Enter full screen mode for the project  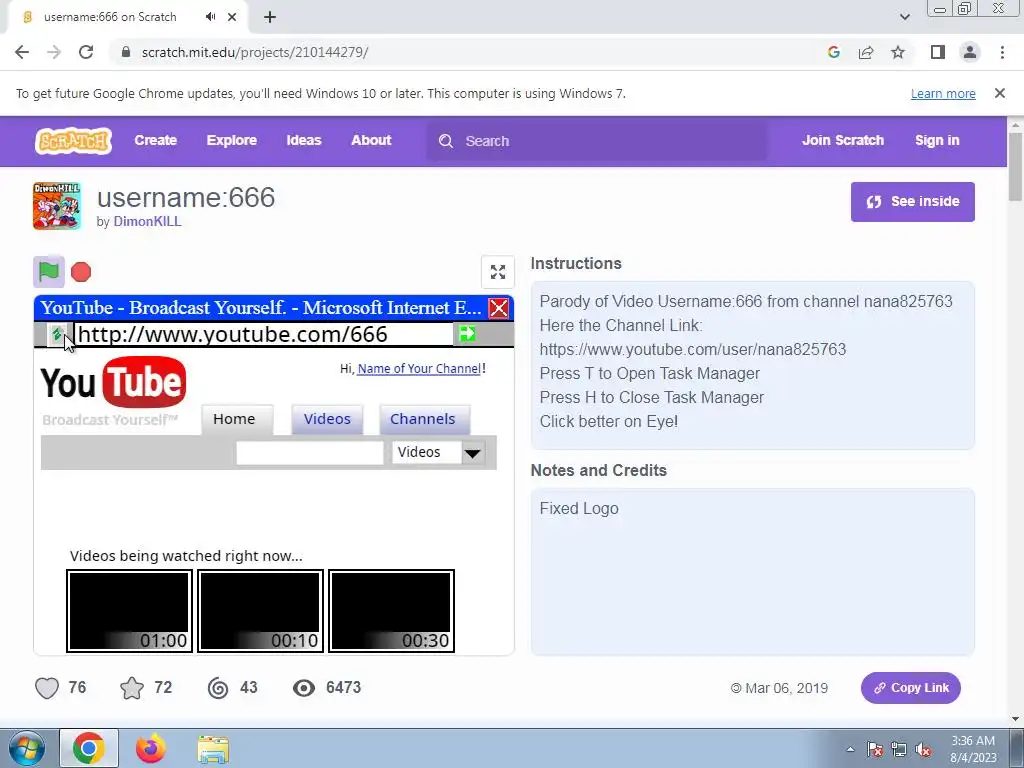498,272
